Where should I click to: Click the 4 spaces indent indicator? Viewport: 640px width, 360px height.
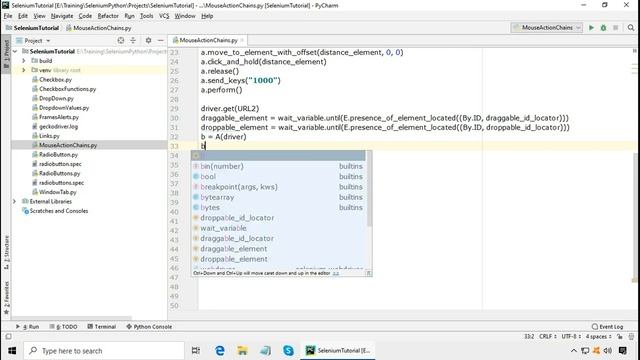pos(598,336)
